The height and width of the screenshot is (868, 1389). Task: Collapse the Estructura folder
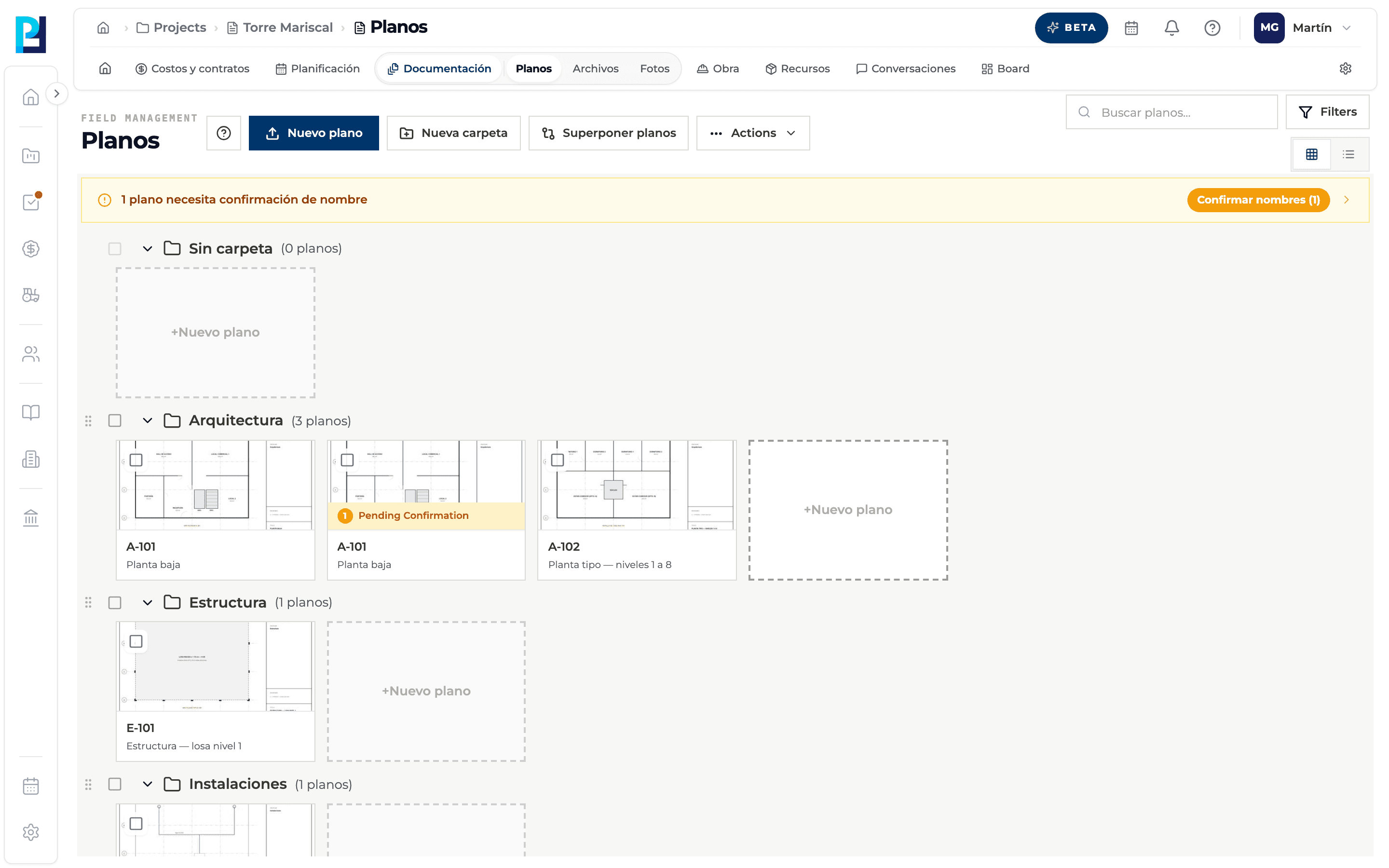(x=148, y=603)
